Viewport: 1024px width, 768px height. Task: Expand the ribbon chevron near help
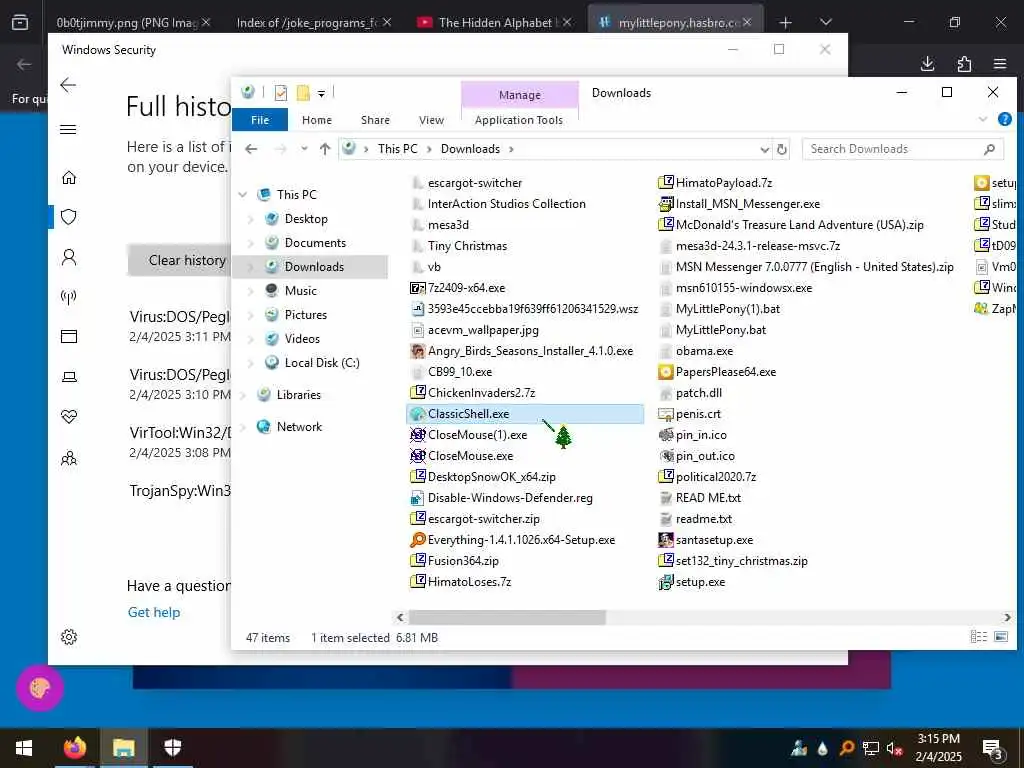983,119
